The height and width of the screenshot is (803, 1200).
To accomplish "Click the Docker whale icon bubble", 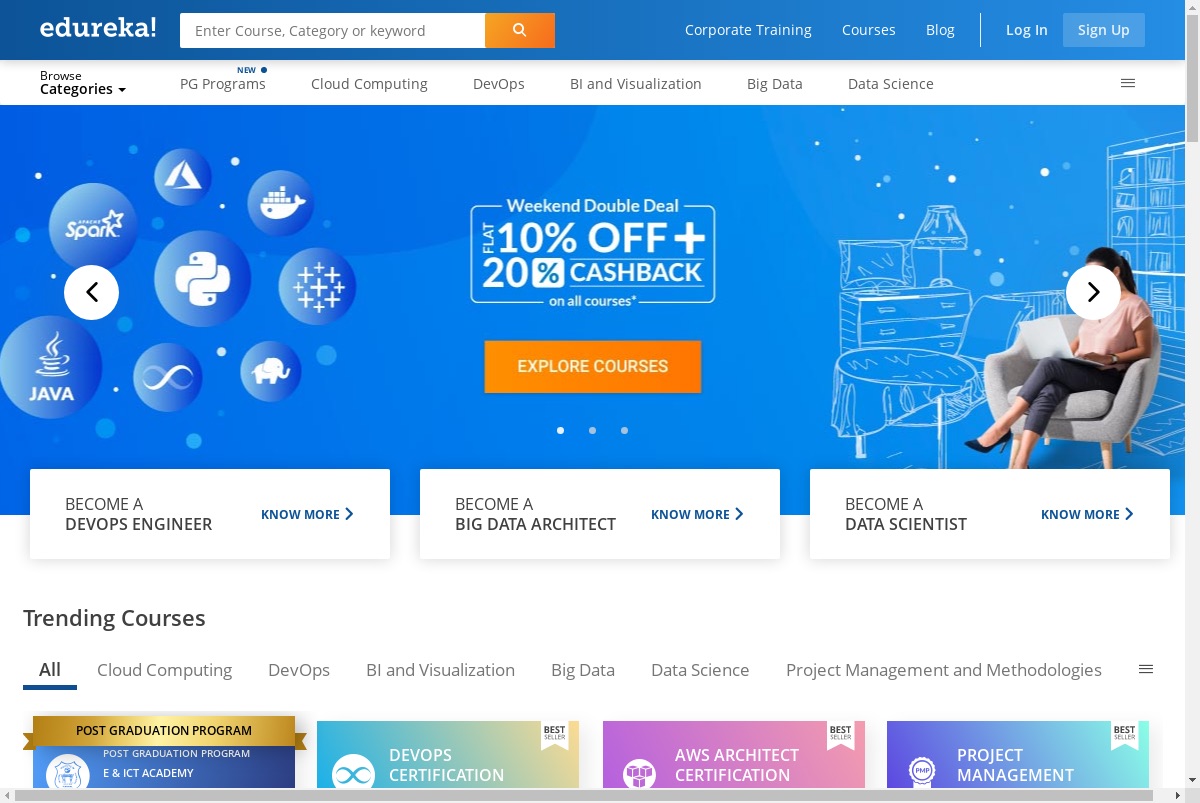I will pyautogui.click(x=281, y=204).
